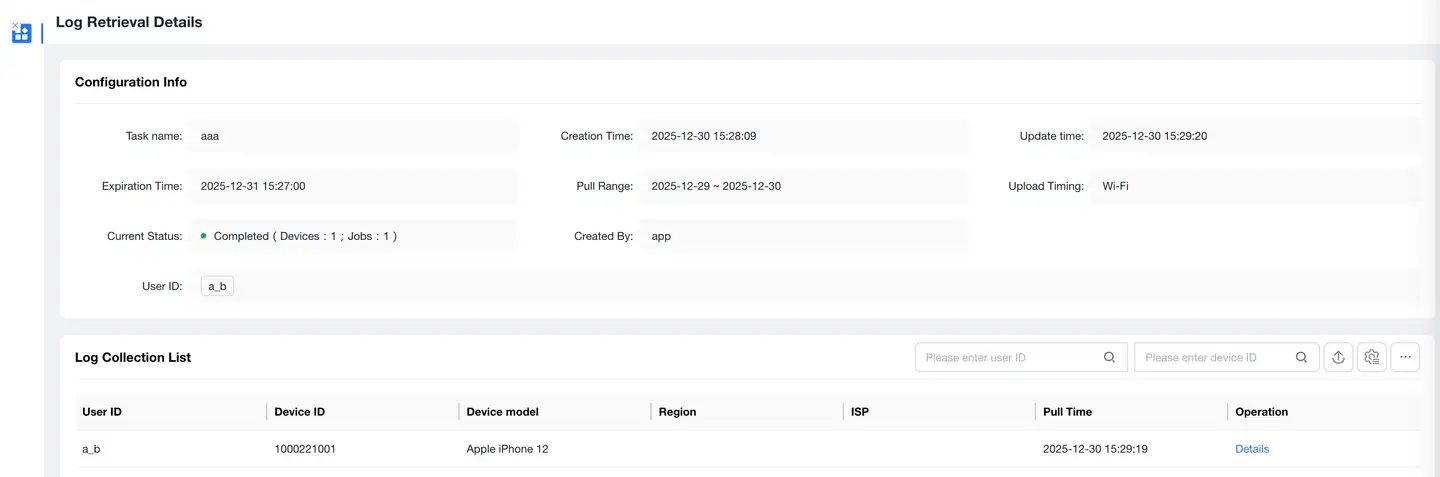
Task: Click the Pull Time column header
Action: tap(1067, 411)
